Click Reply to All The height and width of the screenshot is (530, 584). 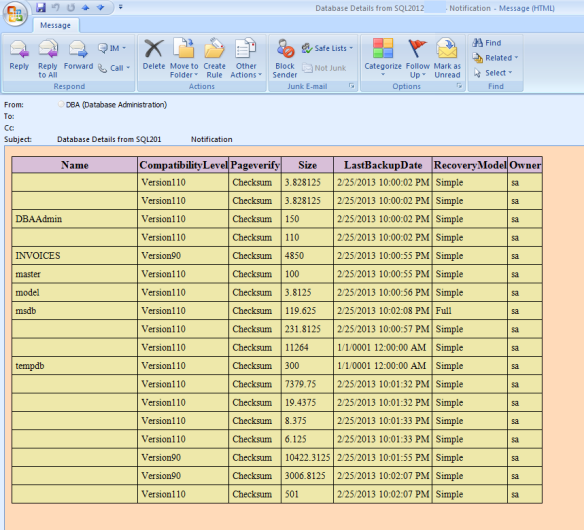point(48,58)
